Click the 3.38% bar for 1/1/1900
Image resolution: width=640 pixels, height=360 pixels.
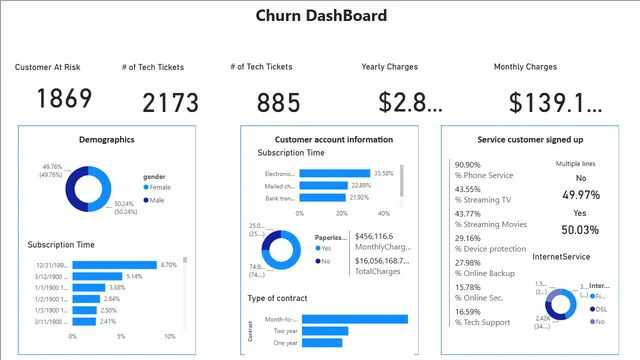(89, 287)
